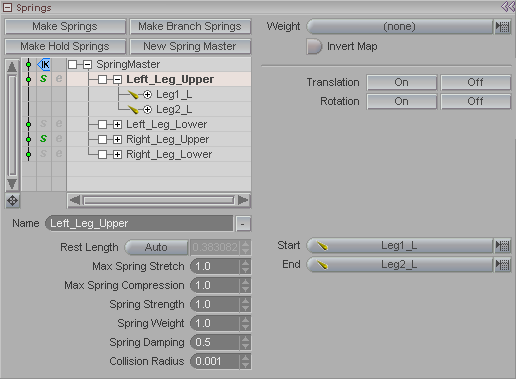Click the IK icon beside SpringMaster
The width and height of the screenshot is (516, 379).
[44, 64]
